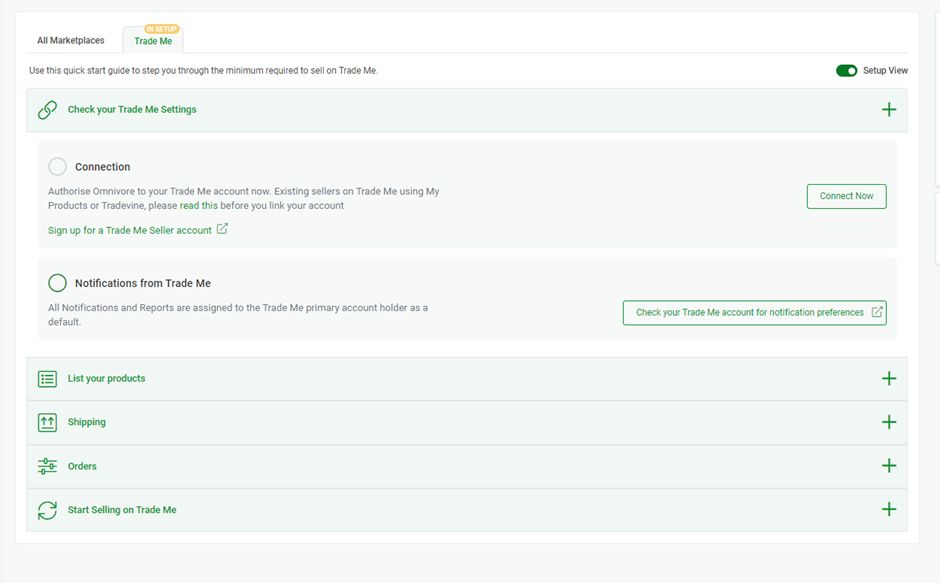Viewport: 940px width, 583px height.
Task: Click the chain link icon beside Trade Me Settings
Action: tap(47, 110)
